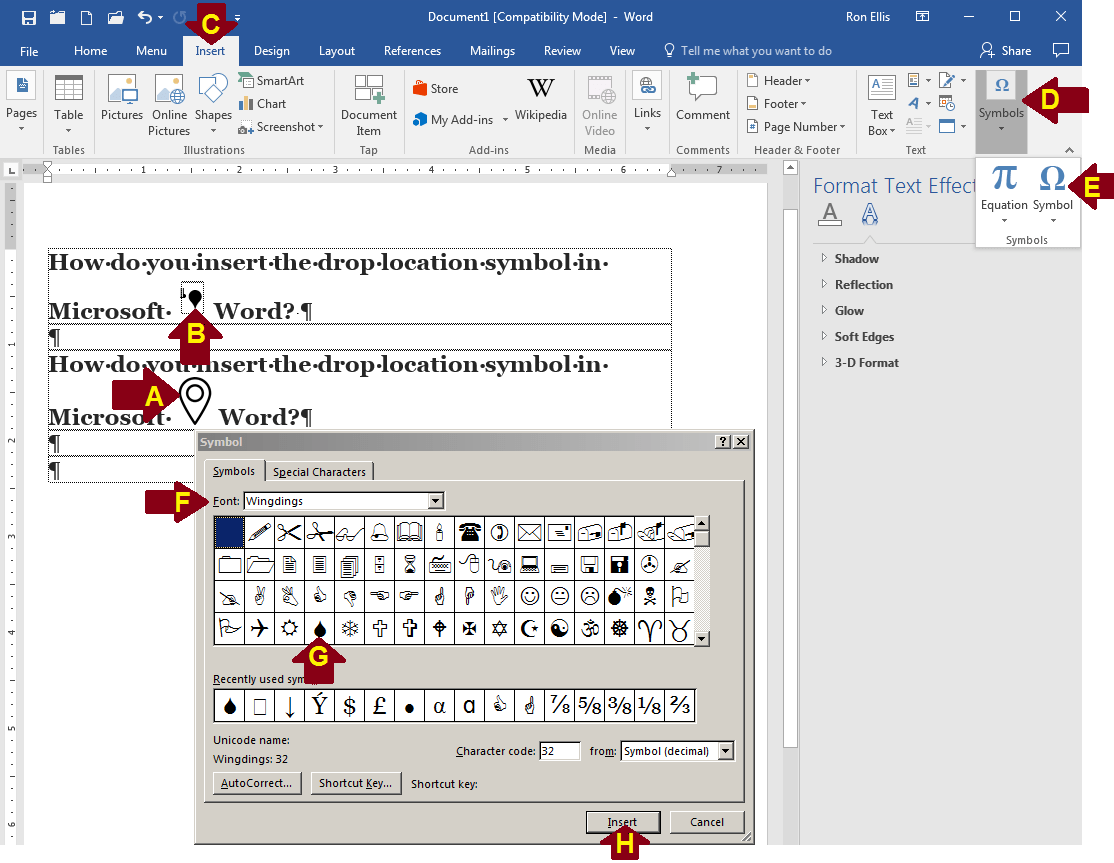Open the Page Number dropdown
The width and height of the screenshot is (1114, 863).
click(796, 126)
